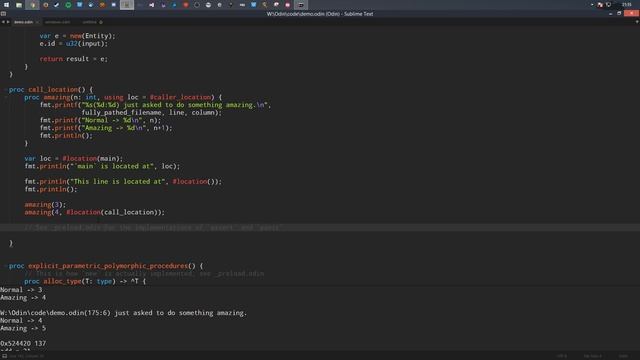Switch to the untitled tab
The image size is (640, 360).
pyautogui.click(x=89, y=22)
